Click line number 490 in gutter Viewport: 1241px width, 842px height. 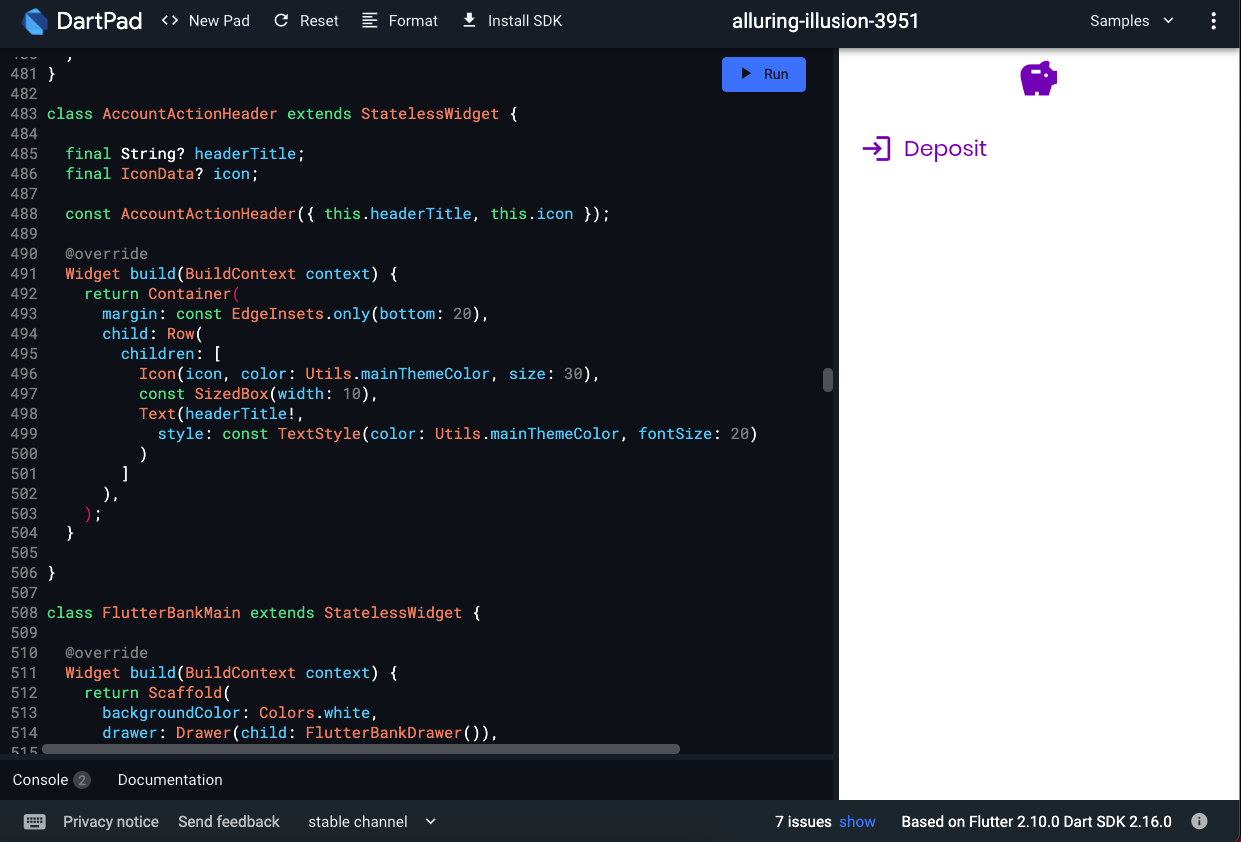point(24,254)
